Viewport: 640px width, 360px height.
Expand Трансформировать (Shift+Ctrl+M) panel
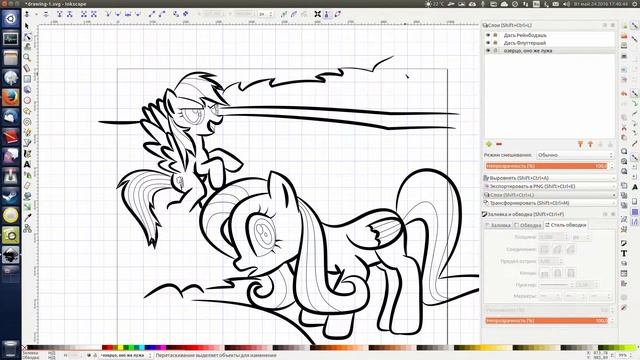[549, 203]
